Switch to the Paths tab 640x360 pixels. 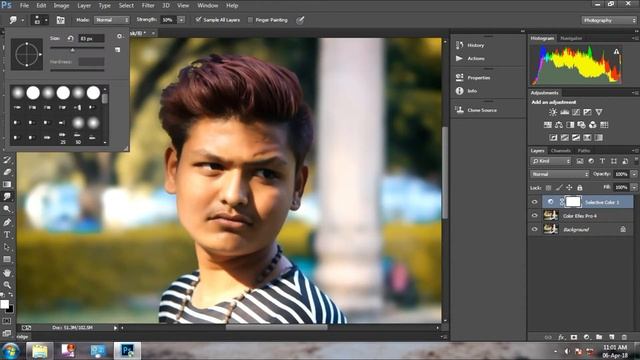click(584, 151)
